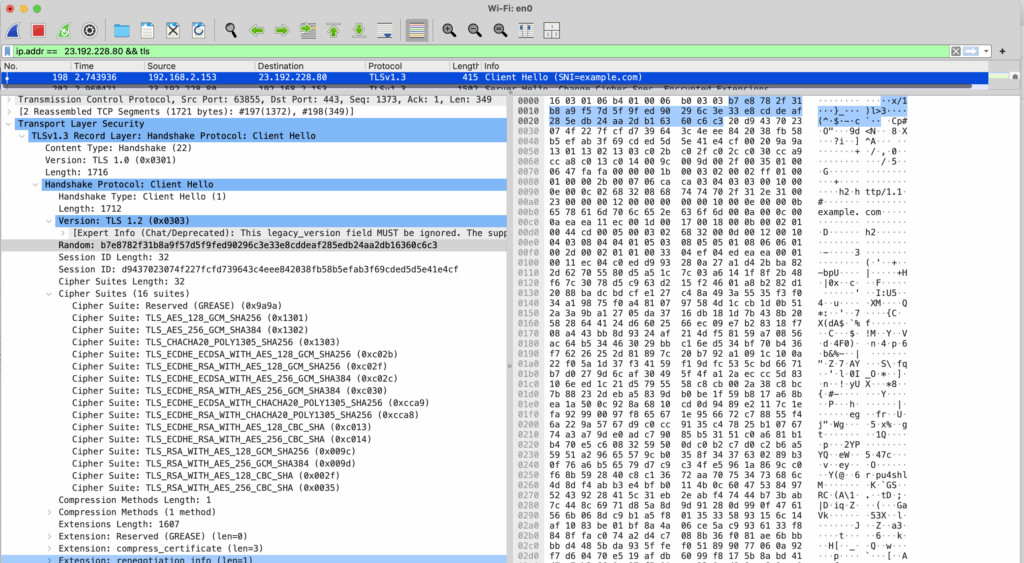Open capture options gear icon
This screenshot has width=1024, height=563.
tap(89, 31)
